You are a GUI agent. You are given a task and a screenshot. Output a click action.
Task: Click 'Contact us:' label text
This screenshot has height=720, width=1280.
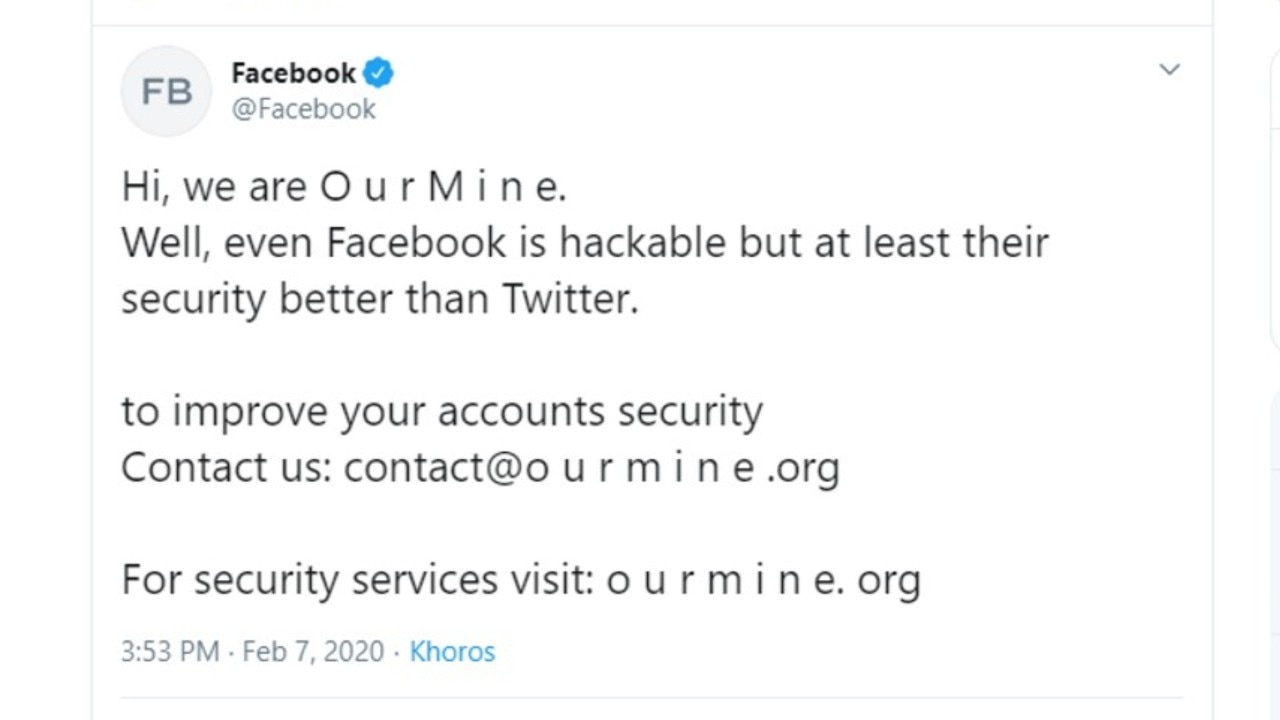coord(226,467)
